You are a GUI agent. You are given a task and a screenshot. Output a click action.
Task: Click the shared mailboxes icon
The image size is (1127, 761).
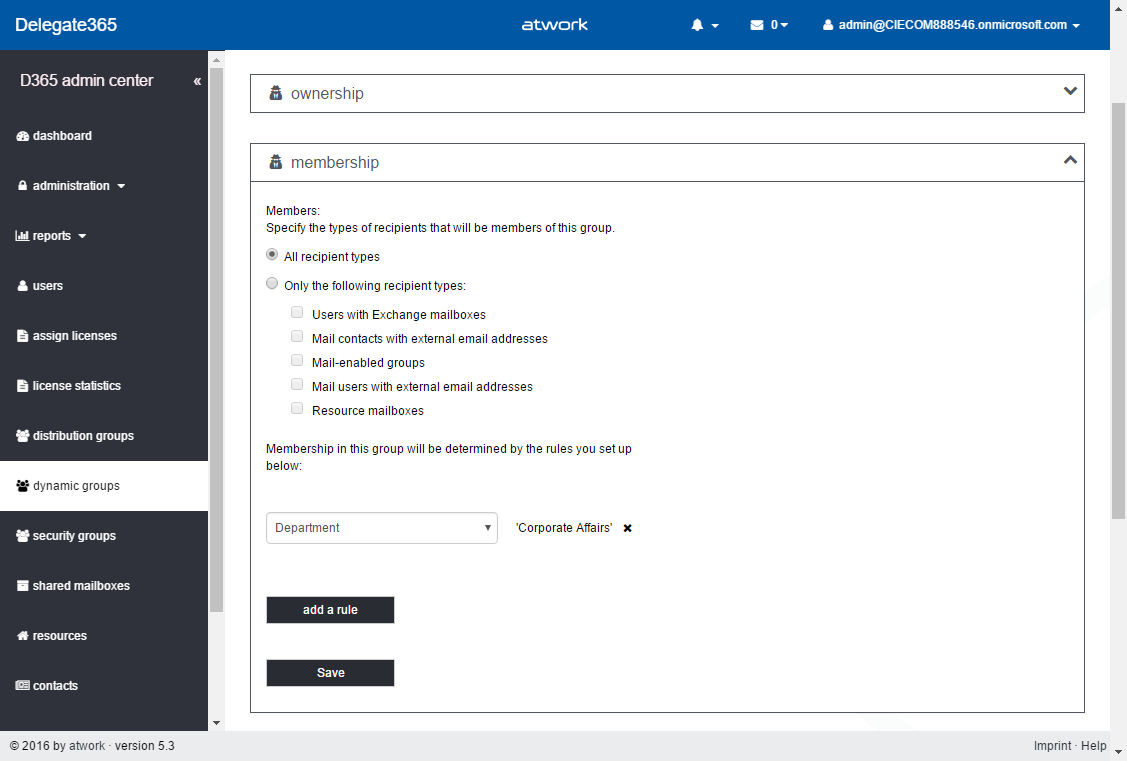tap(23, 586)
